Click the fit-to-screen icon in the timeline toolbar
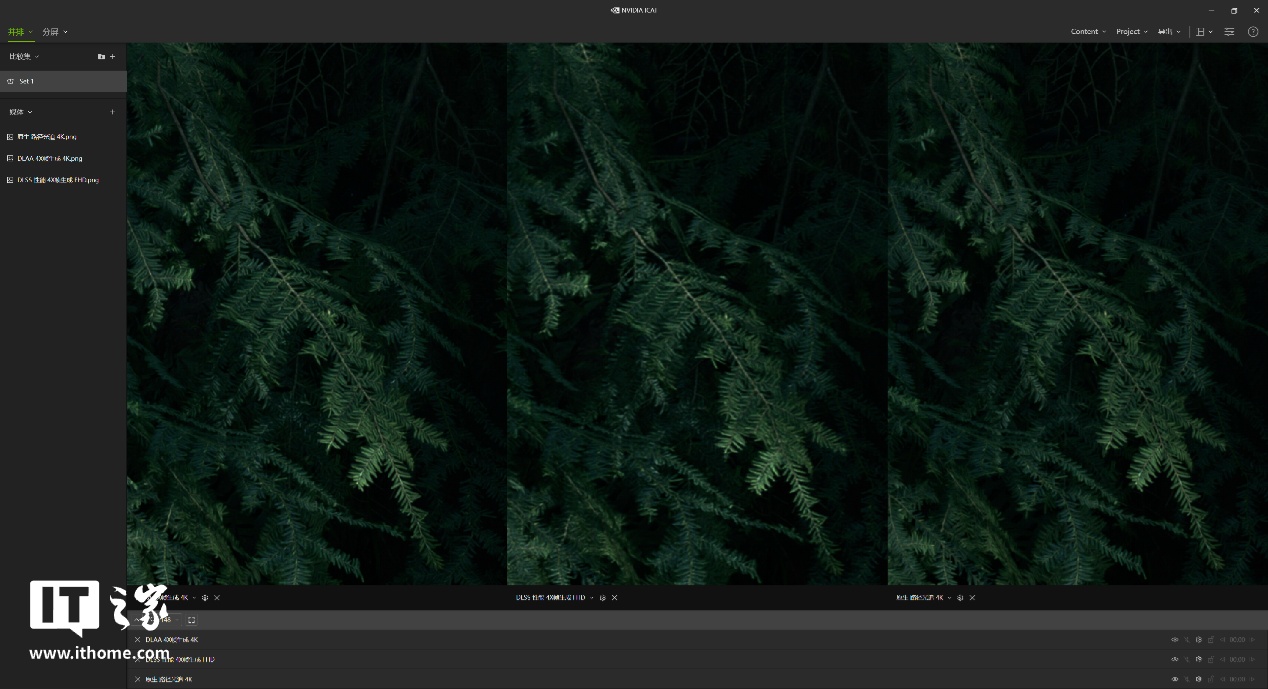 pyautogui.click(x=192, y=620)
